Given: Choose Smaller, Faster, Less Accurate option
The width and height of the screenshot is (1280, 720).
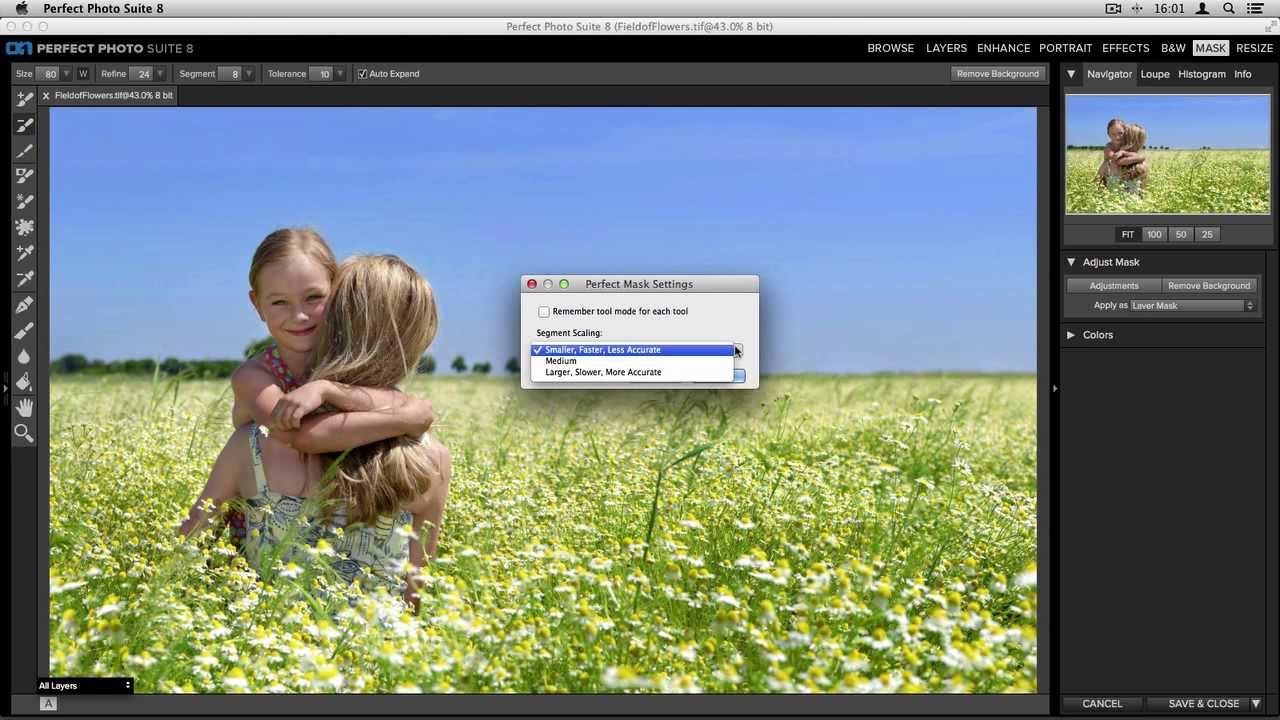Looking at the screenshot, I should pos(632,350).
